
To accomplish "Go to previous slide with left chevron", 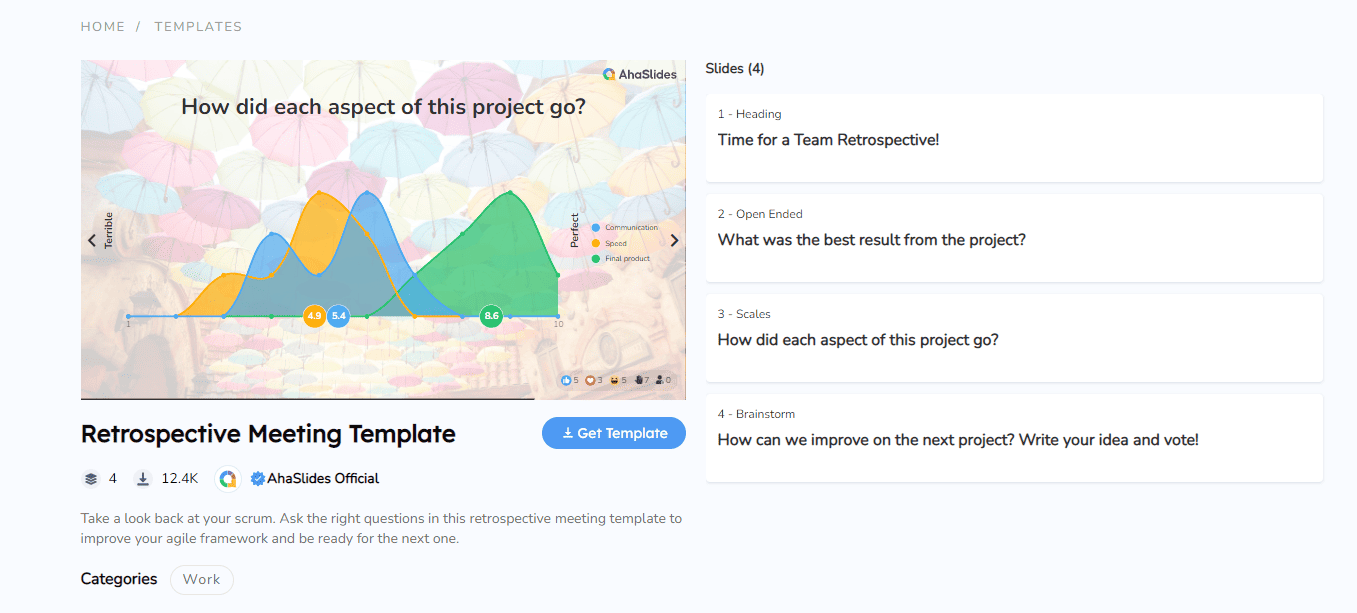I will (x=92, y=240).
